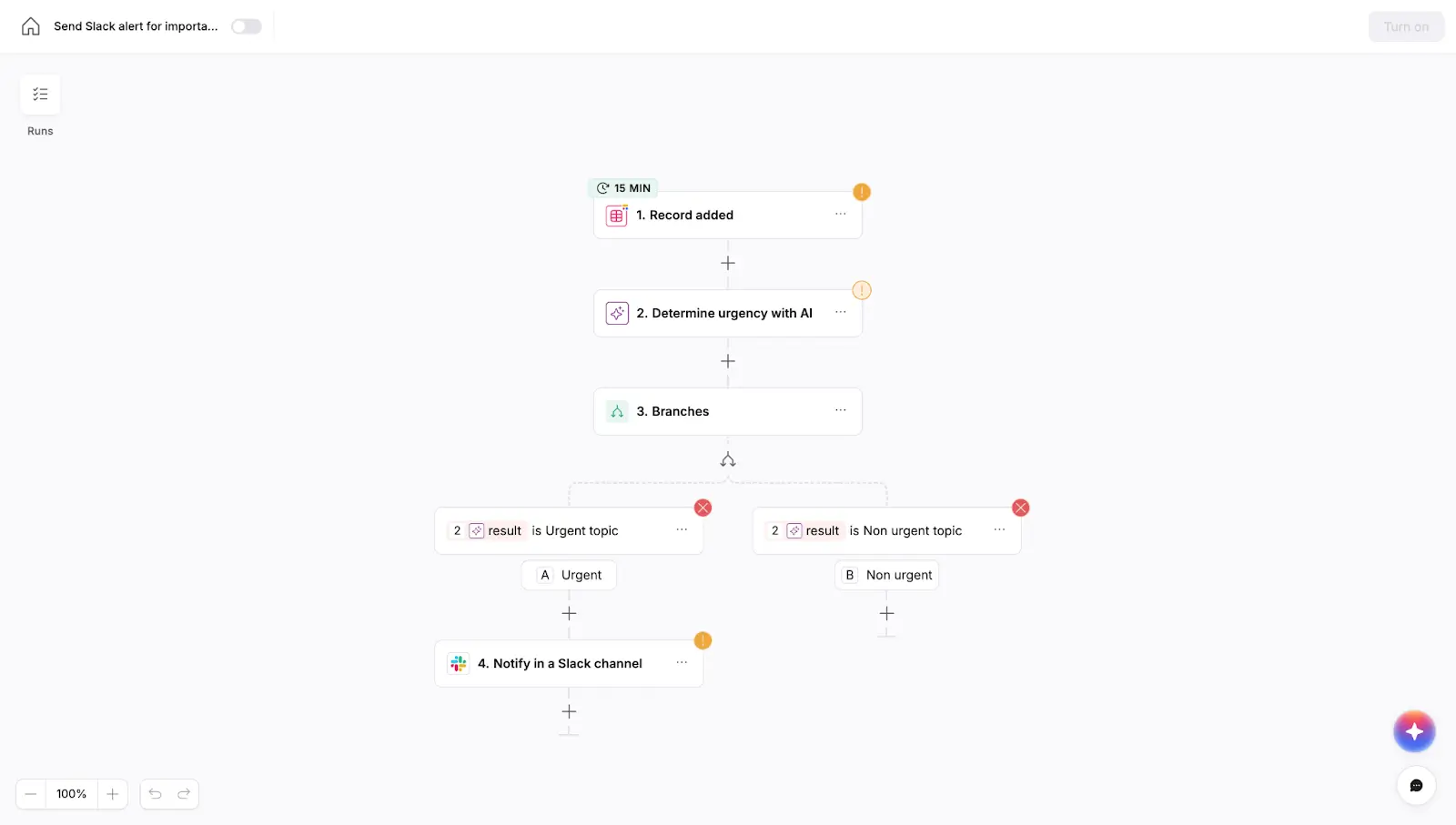Image resolution: width=1456 pixels, height=825 pixels.
Task: Click the warning badge on Determine urgency step
Action: click(x=861, y=290)
